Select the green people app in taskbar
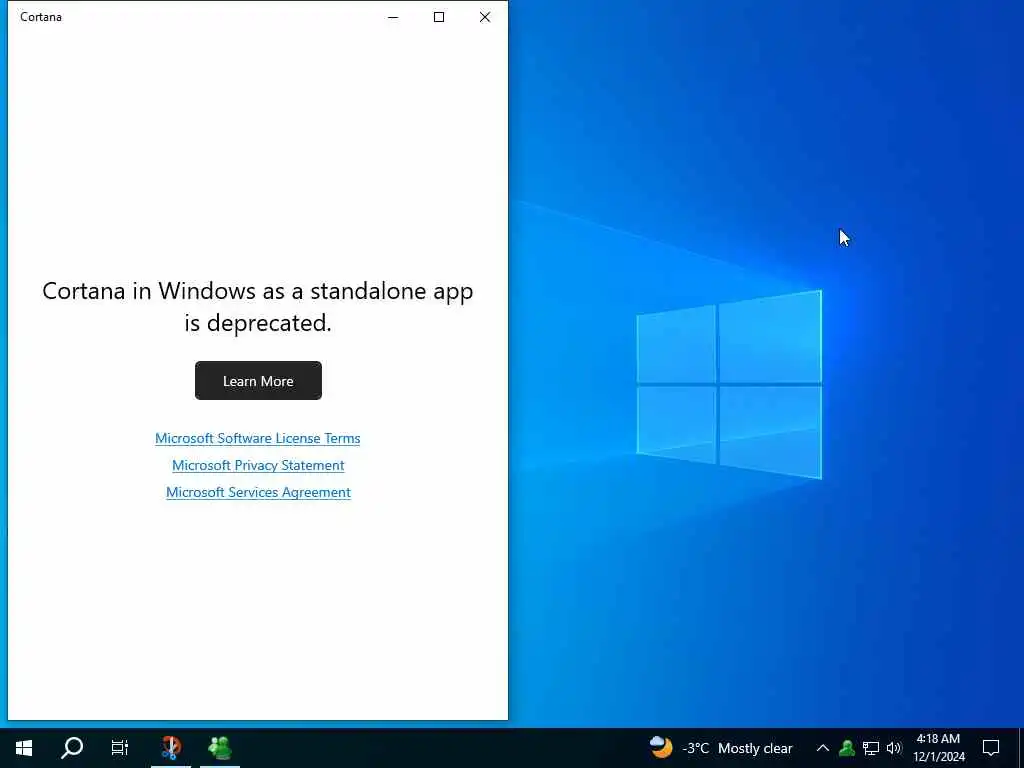 point(220,748)
